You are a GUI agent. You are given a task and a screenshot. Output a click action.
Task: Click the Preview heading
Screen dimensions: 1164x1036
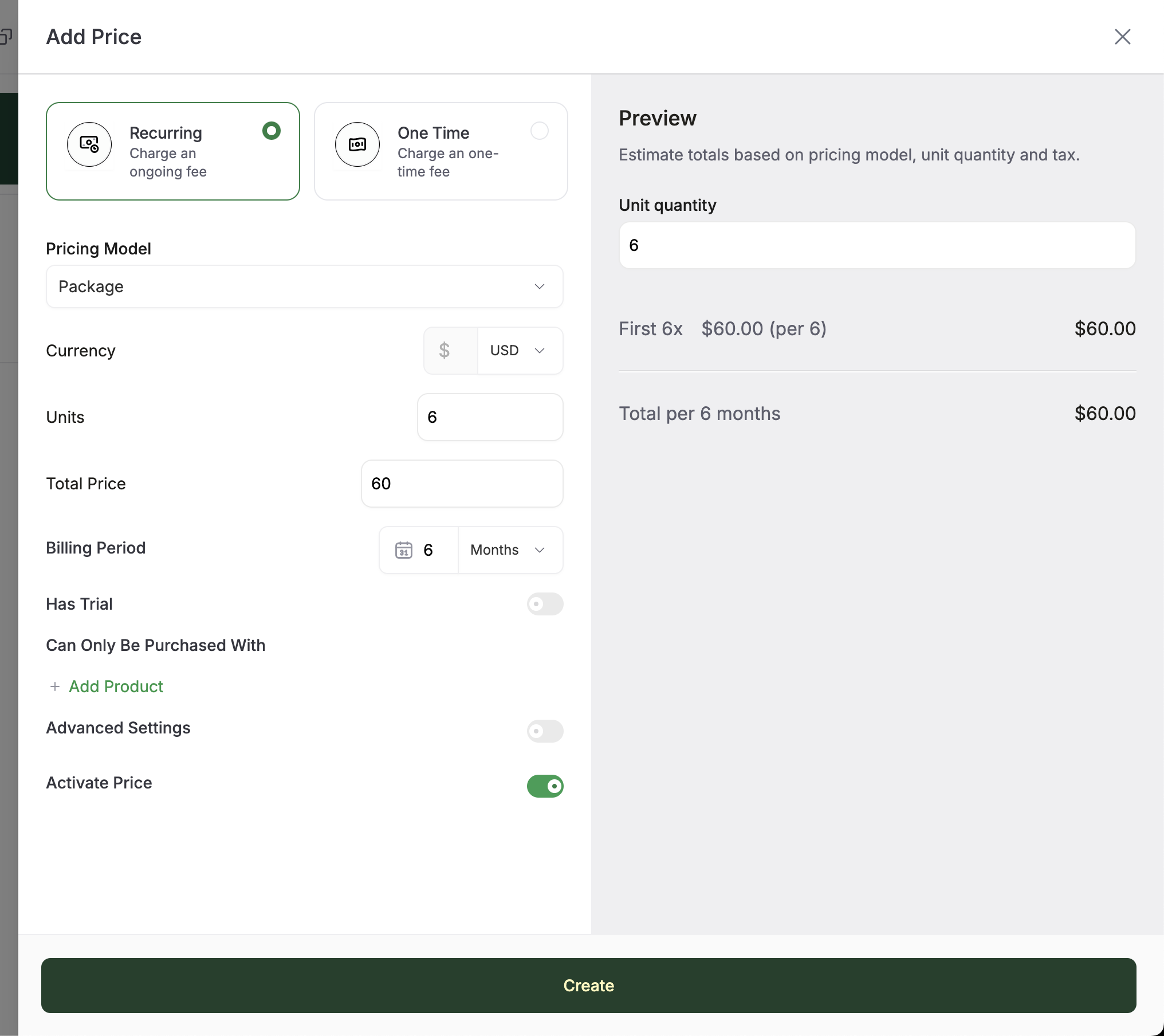coord(658,118)
